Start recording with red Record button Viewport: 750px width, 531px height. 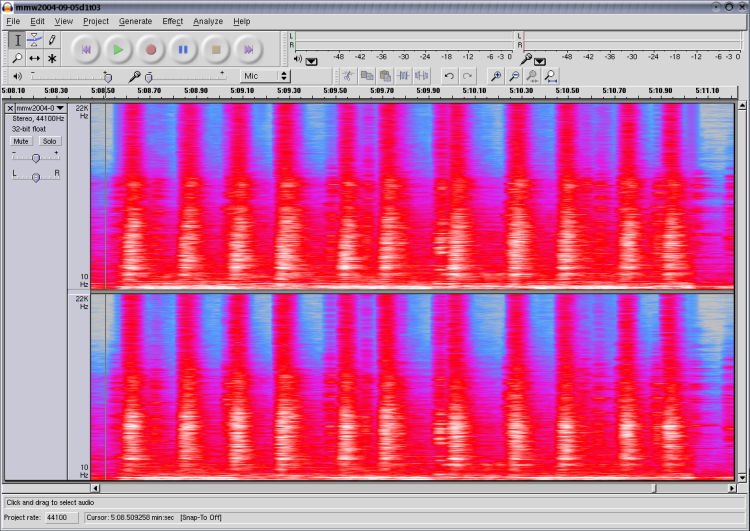151,49
